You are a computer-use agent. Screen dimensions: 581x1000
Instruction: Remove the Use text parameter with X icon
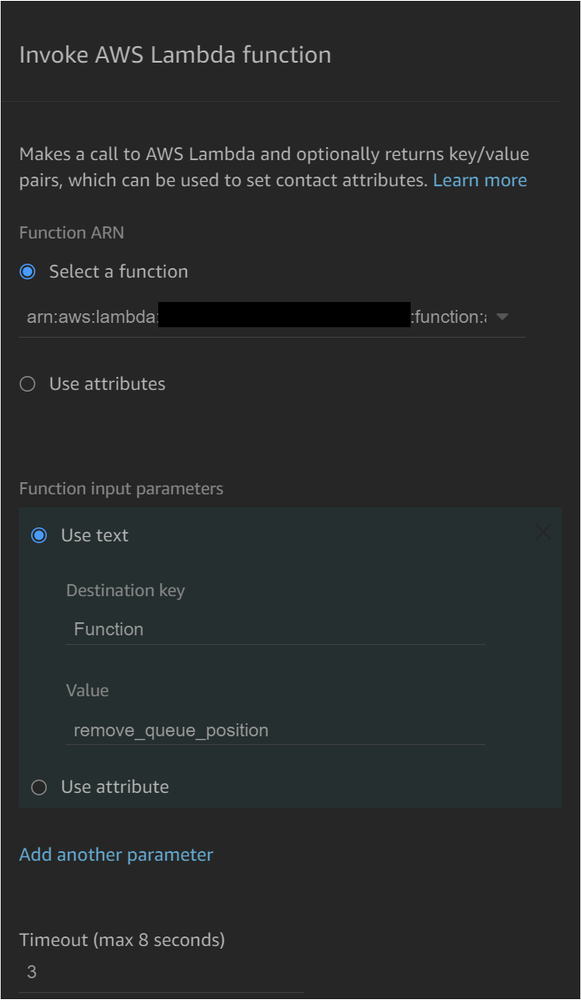pos(543,533)
